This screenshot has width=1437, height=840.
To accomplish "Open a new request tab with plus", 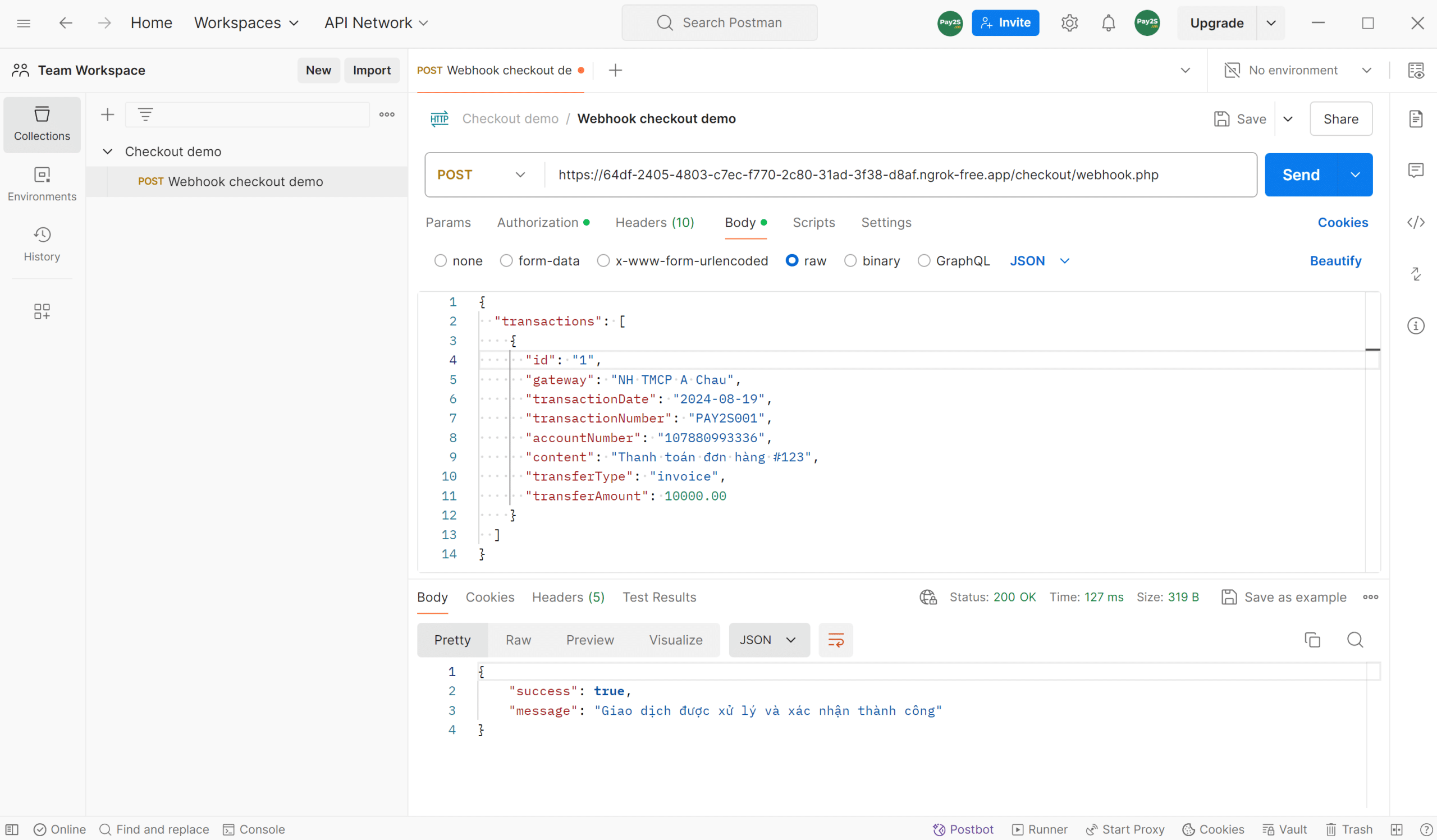I will (x=615, y=70).
